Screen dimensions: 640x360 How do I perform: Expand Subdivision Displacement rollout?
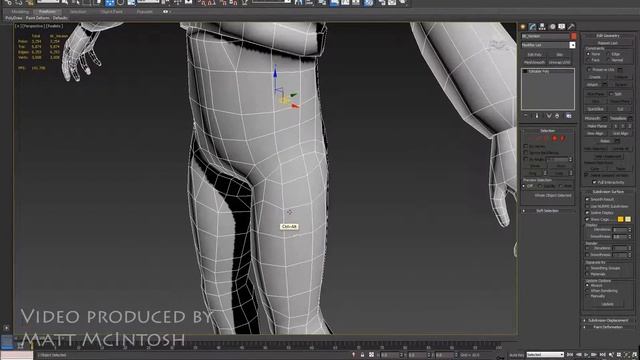(x=608, y=320)
